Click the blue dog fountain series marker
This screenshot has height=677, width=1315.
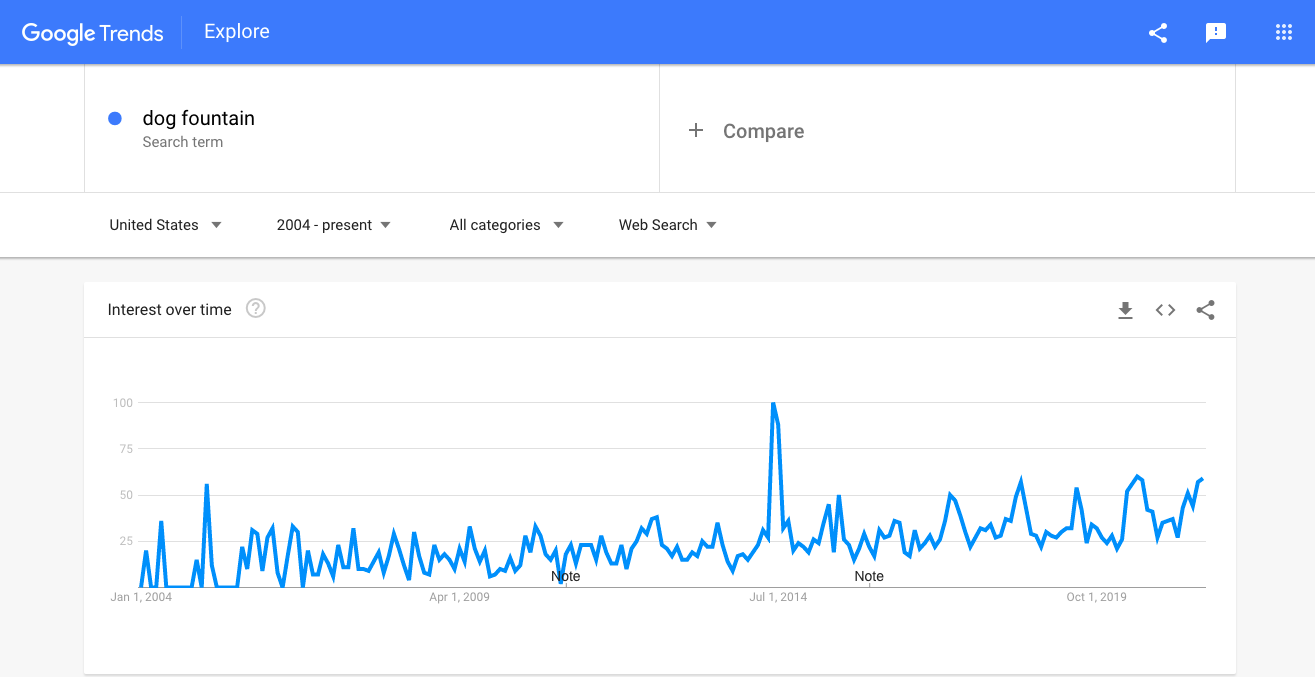[115, 118]
